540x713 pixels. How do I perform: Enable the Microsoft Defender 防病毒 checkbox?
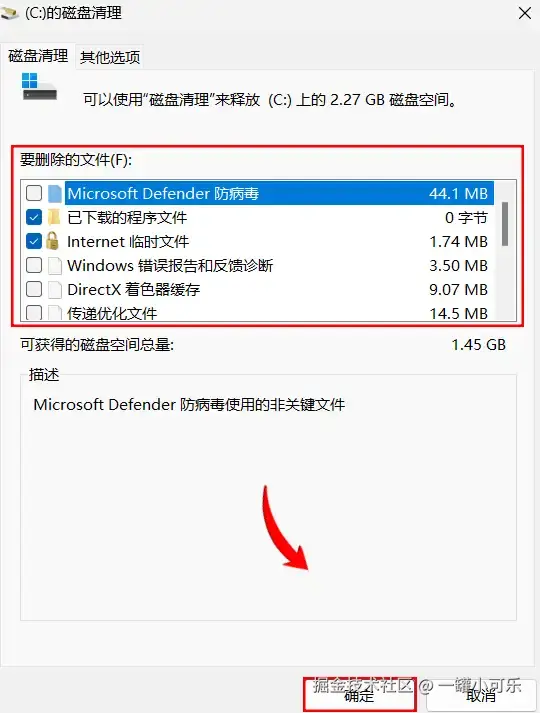point(34,193)
